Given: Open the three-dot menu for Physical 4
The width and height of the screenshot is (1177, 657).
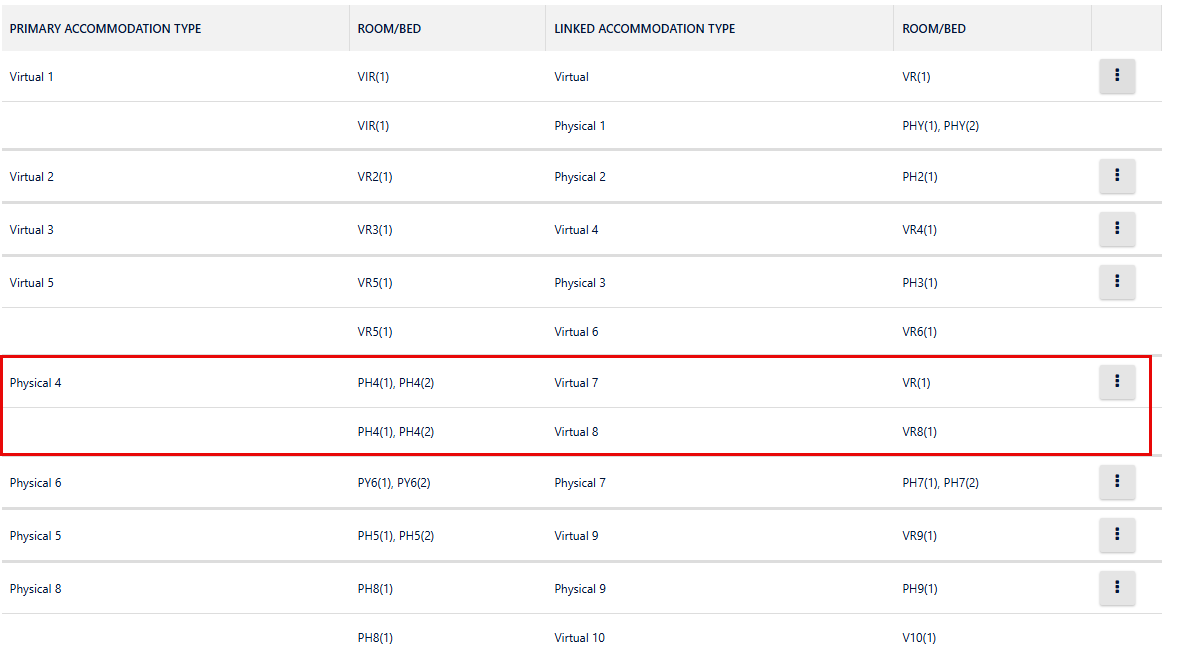Looking at the screenshot, I should (x=1117, y=382).
